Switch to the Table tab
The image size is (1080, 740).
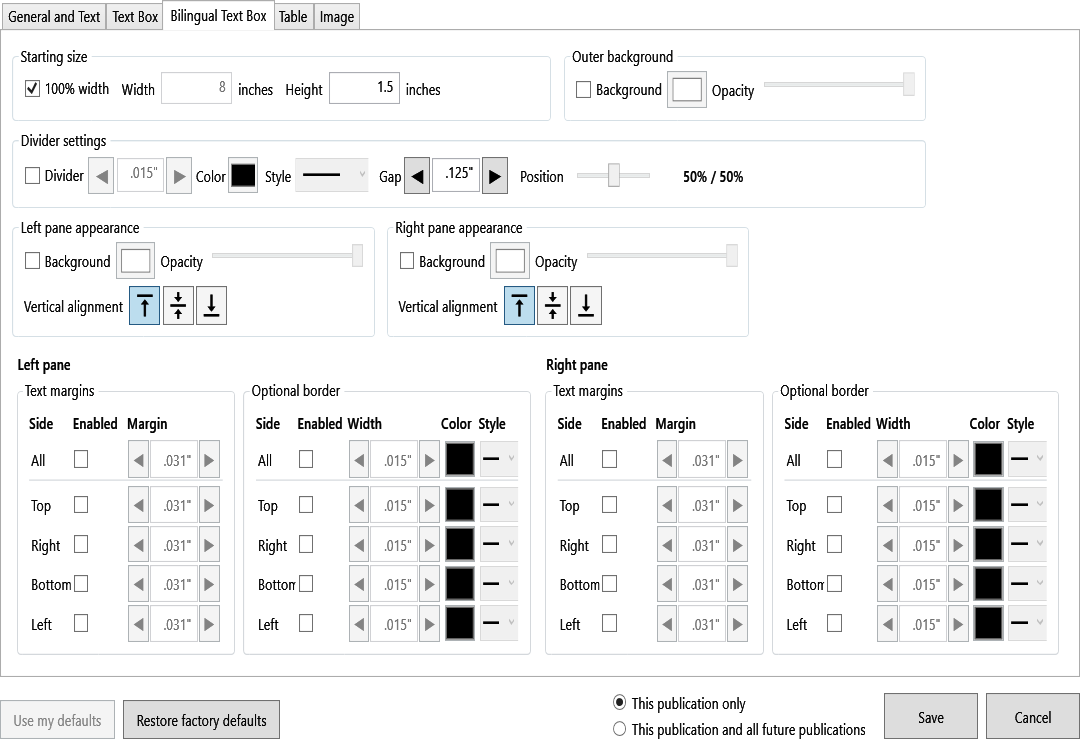[x=293, y=17]
